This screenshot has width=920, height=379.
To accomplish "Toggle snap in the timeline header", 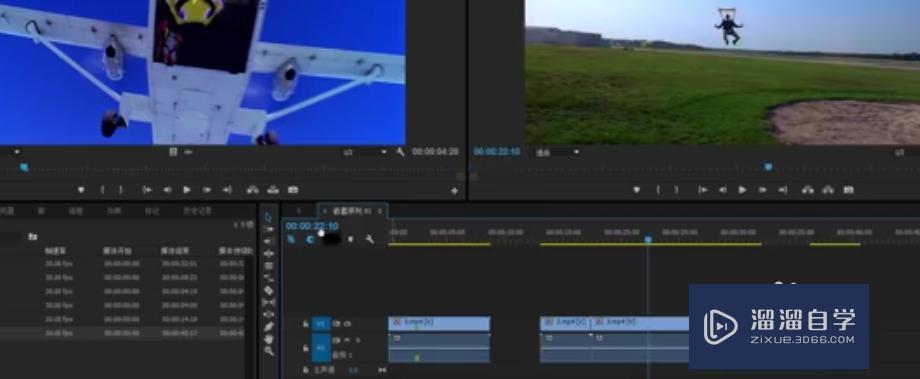I will point(310,239).
